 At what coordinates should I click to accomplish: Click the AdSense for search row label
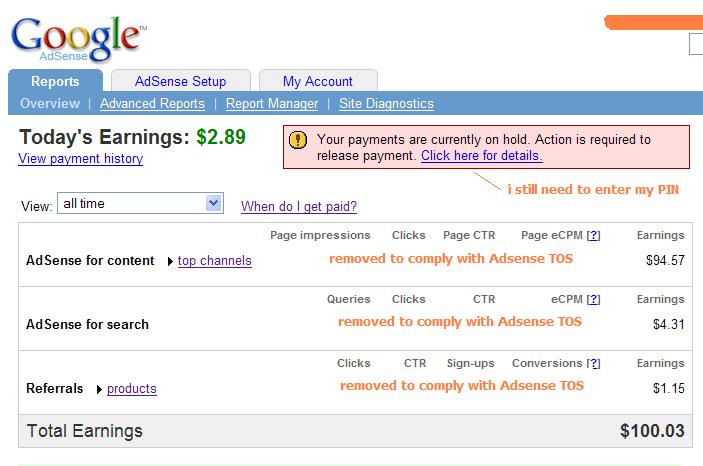click(x=87, y=324)
